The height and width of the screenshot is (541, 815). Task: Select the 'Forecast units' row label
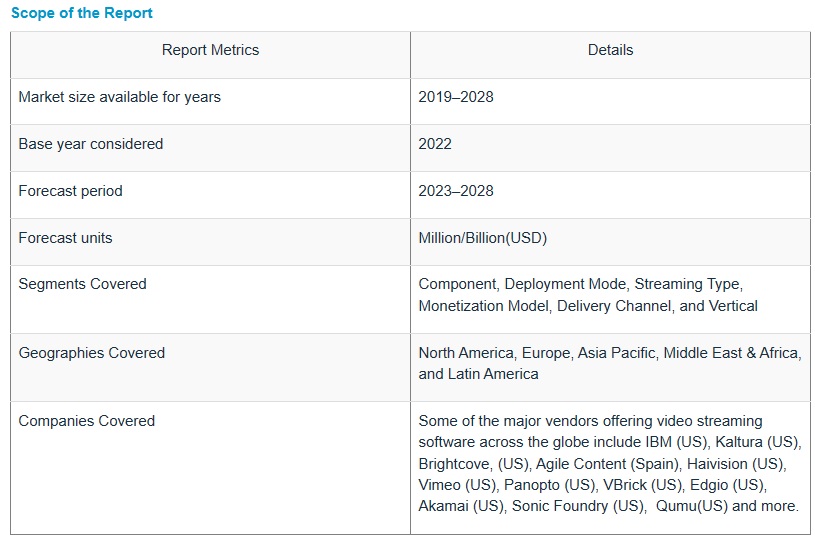65,238
